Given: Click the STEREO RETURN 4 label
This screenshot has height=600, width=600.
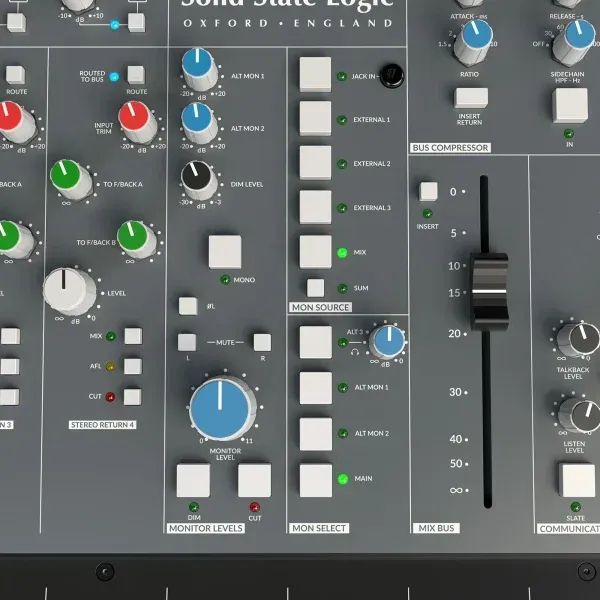Looking at the screenshot, I should tap(102, 425).
